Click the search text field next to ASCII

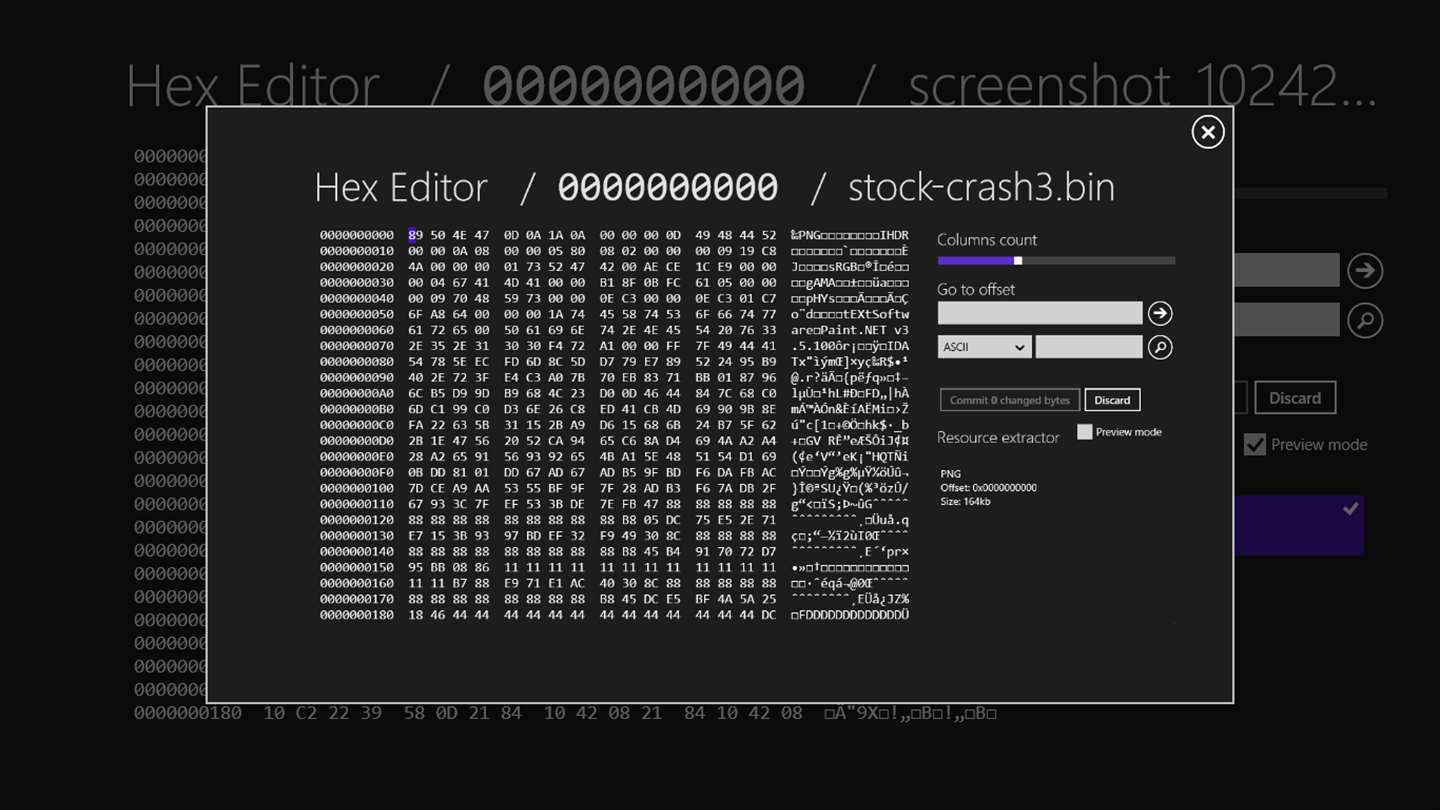(x=1089, y=347)
